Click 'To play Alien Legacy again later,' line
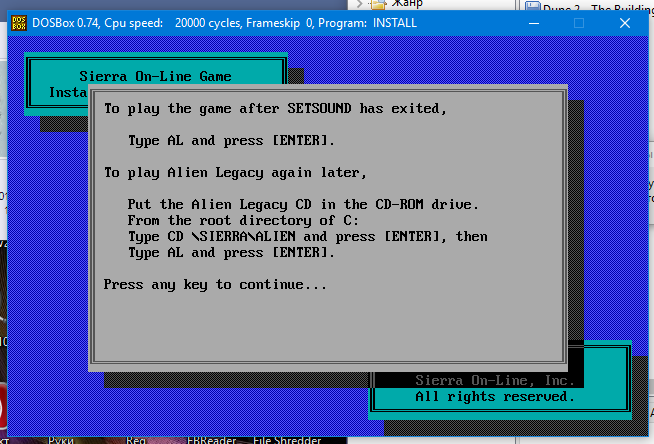This screenshot has width=654, height=444. coord(235,173)
